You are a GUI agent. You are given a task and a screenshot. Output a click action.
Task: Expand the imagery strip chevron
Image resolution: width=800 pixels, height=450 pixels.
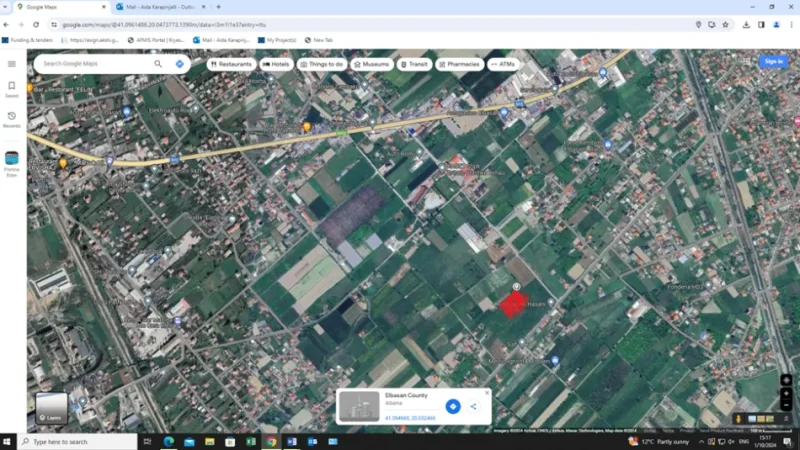pos(786,419)
